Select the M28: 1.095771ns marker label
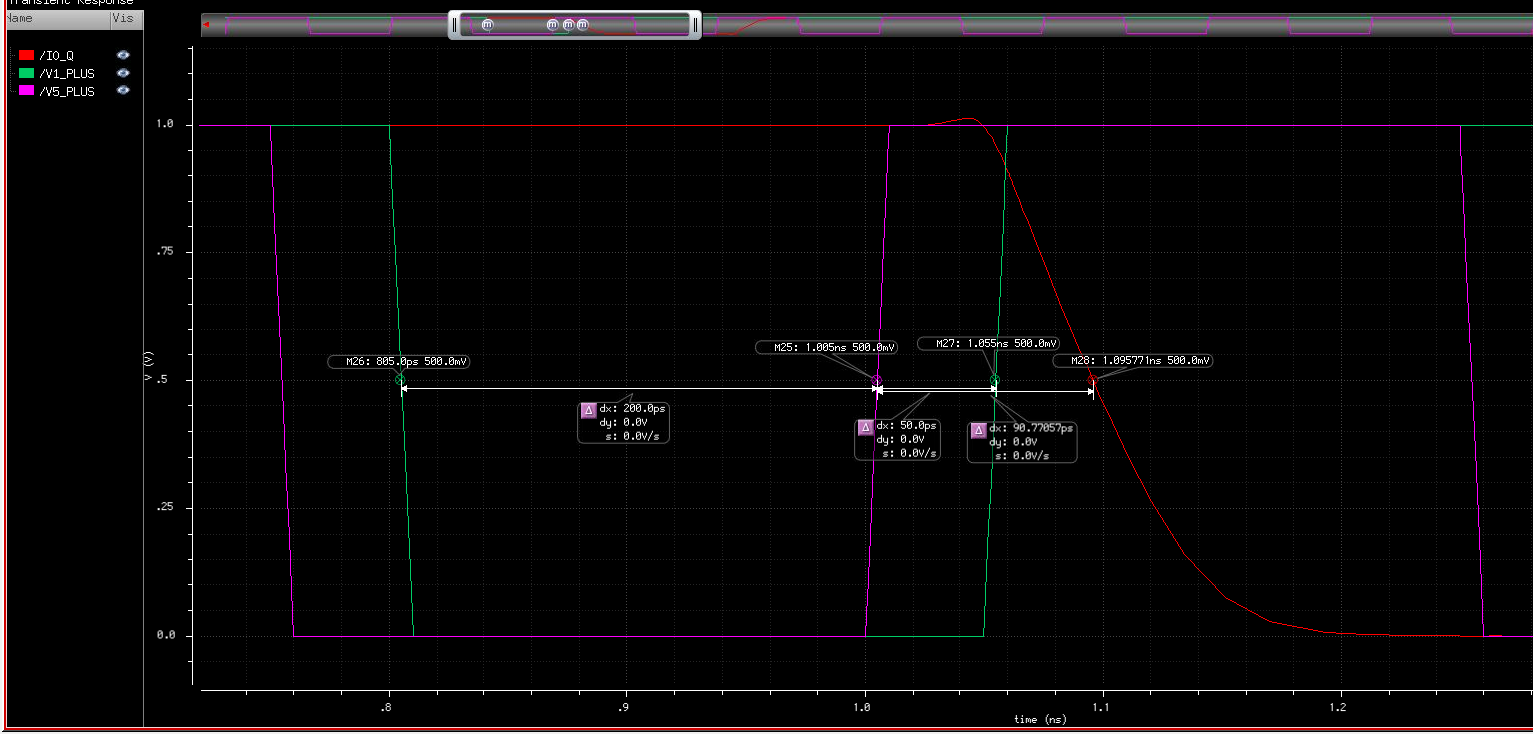The height and width of the screenshot is (734, 1533). click(x=1133, y=361)
